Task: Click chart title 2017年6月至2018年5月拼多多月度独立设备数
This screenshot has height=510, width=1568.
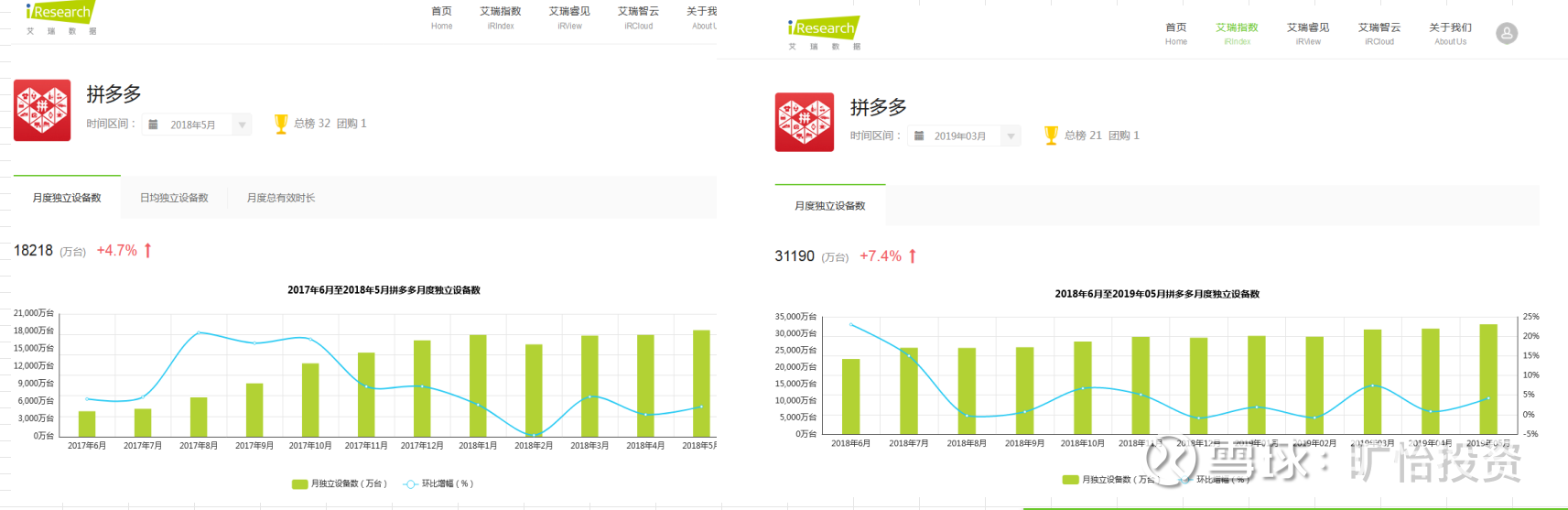Action: pyautogui.click(x=384, y=289)
